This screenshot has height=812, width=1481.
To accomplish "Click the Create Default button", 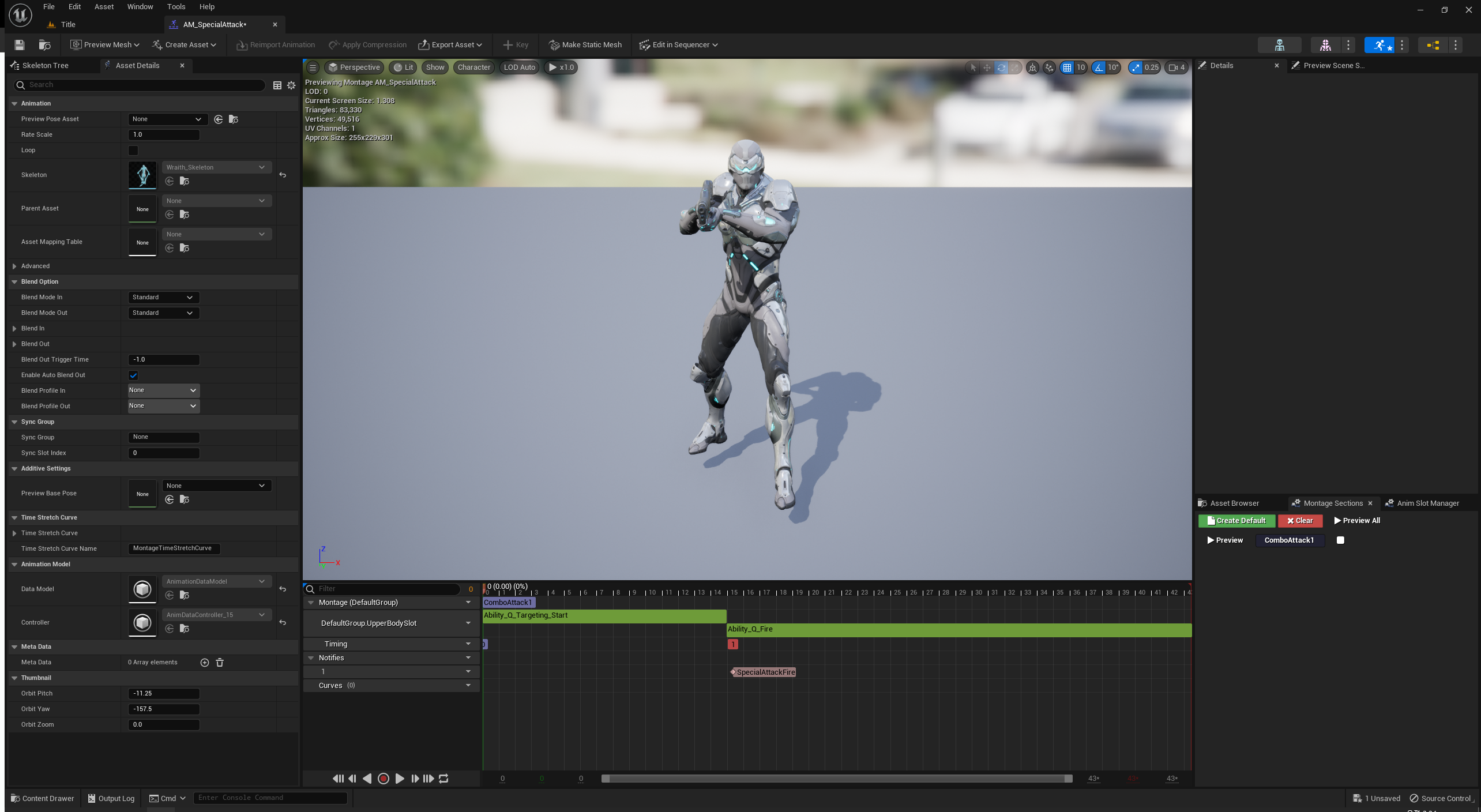I will [1236, 521].
